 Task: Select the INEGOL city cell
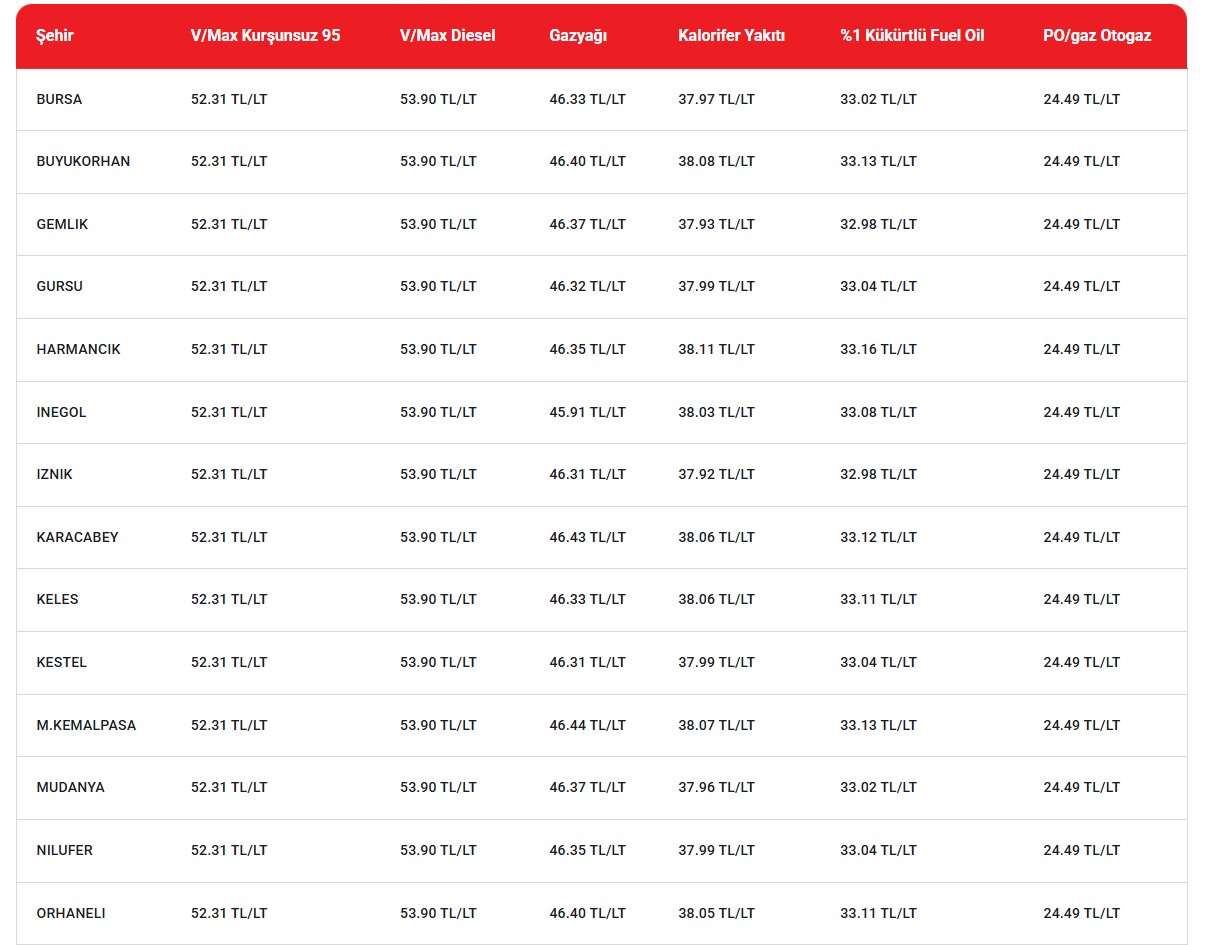pyautogui.click(x=61, y=412)
